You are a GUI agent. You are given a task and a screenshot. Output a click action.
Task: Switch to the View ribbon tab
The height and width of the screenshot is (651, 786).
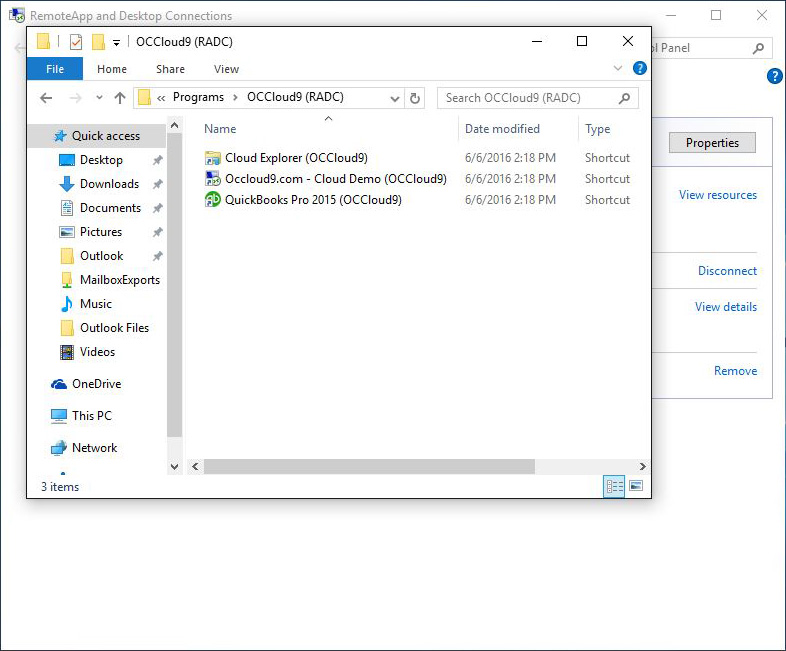[226, 69]
